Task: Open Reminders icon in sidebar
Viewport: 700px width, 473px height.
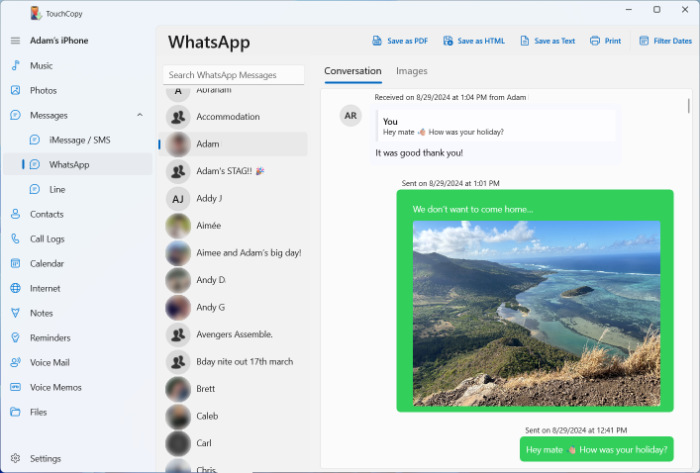Action: 15,338
